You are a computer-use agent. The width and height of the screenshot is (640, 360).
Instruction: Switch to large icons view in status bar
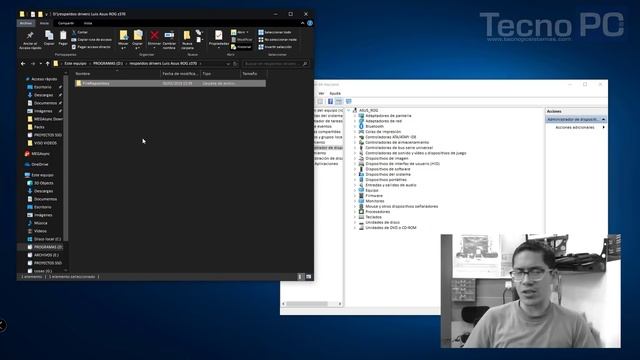point(309,277)
